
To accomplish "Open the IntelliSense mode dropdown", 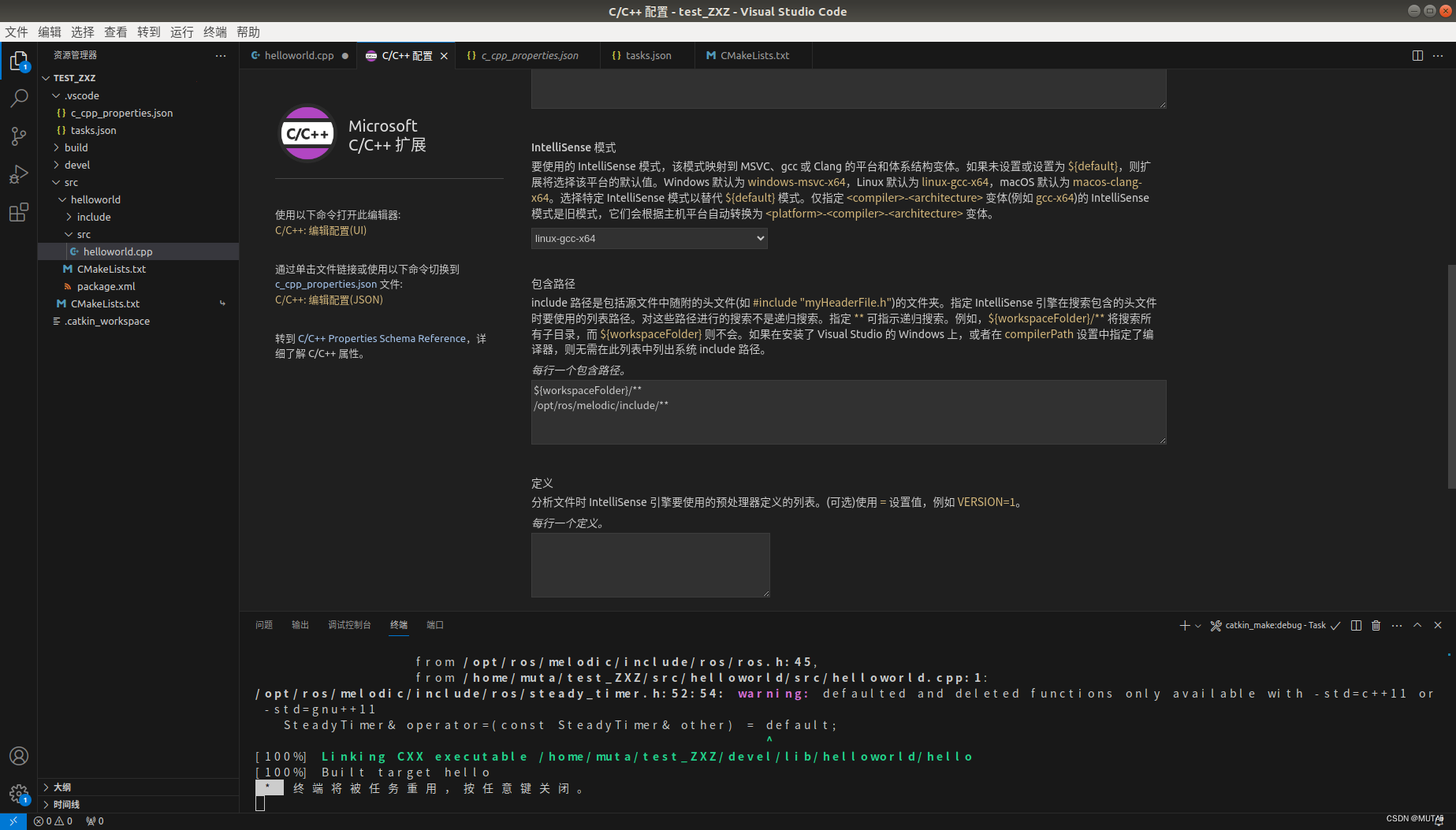I will click(x=648, y=238).
